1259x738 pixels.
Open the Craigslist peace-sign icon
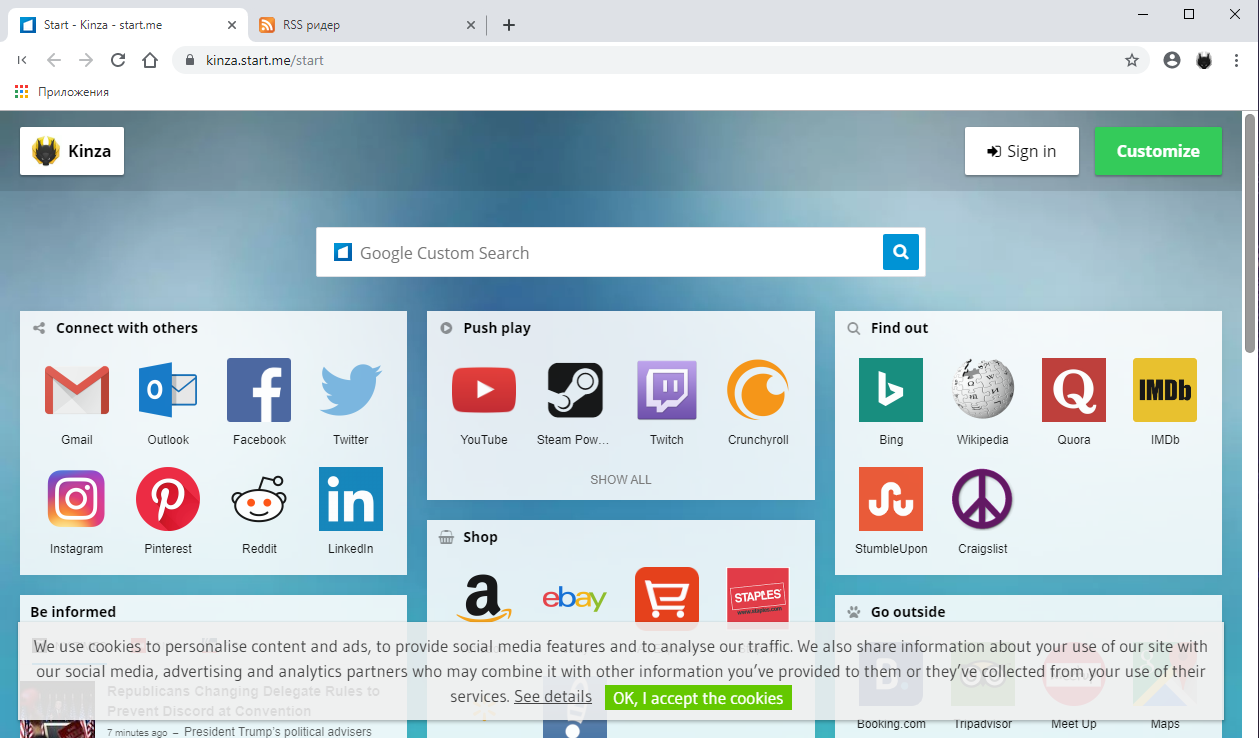[982, 499]
